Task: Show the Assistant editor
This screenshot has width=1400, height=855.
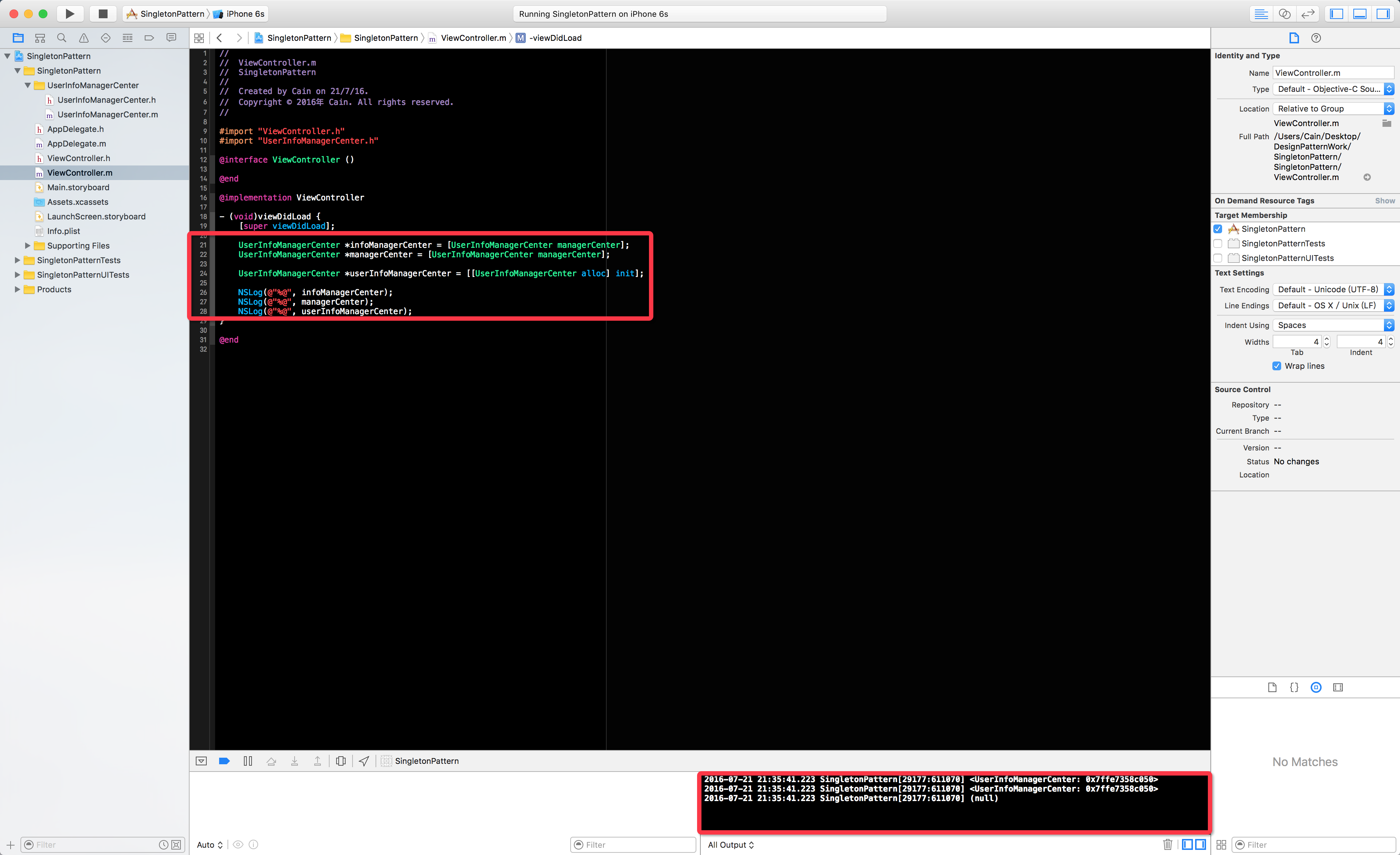Action: click(1285, 13)
